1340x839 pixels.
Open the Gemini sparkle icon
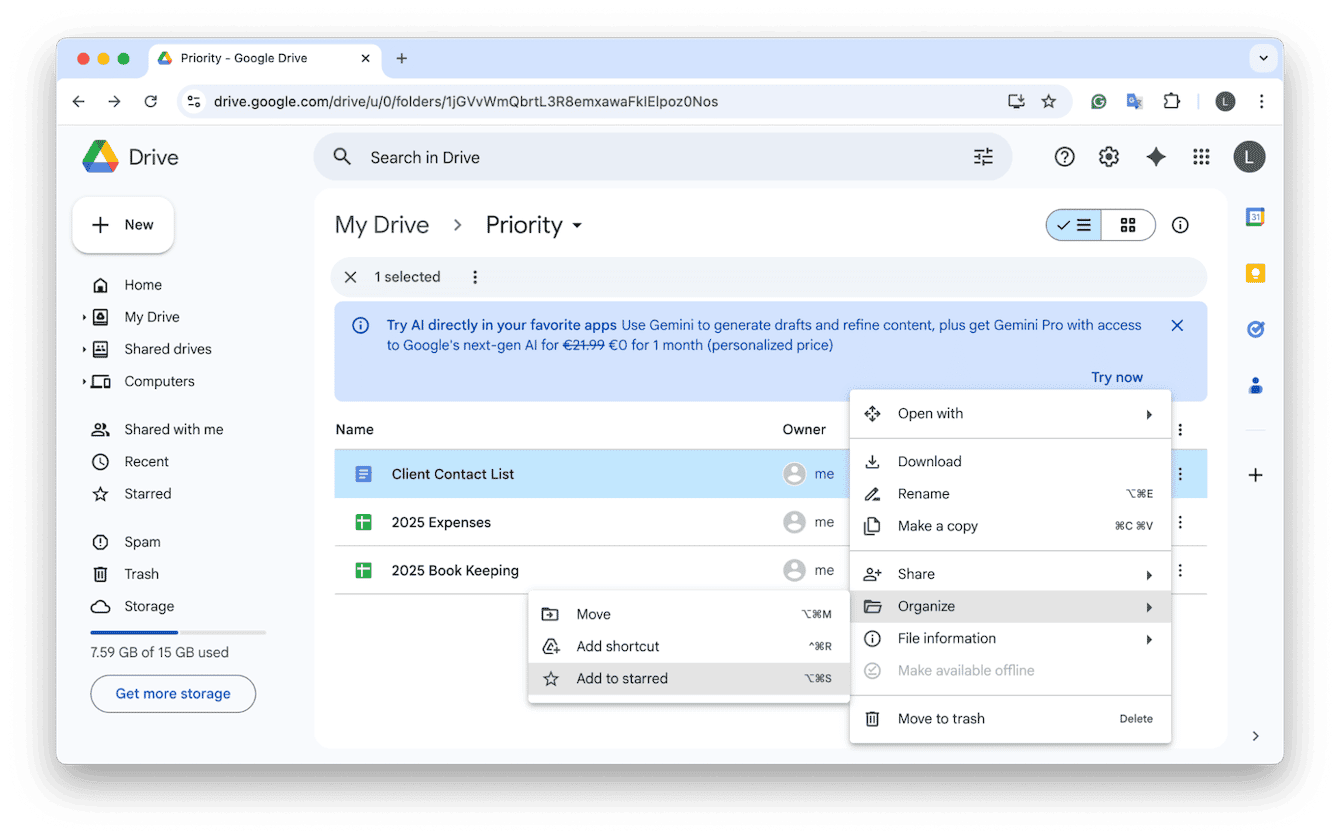click(1155, 157)
